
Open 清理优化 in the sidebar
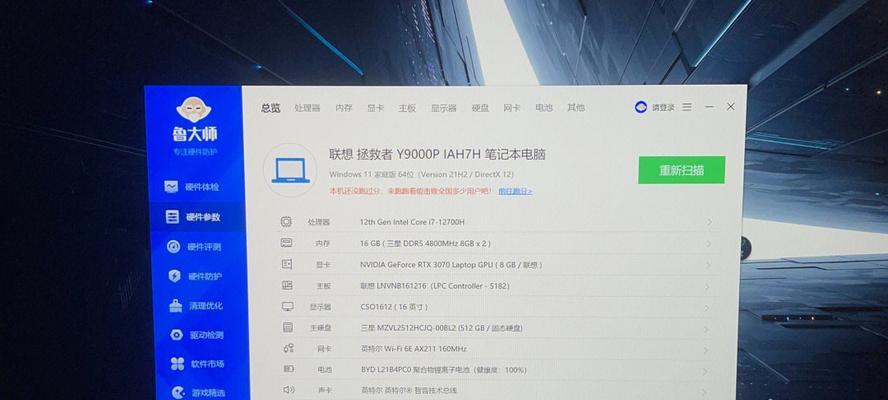tap(196, 306)
